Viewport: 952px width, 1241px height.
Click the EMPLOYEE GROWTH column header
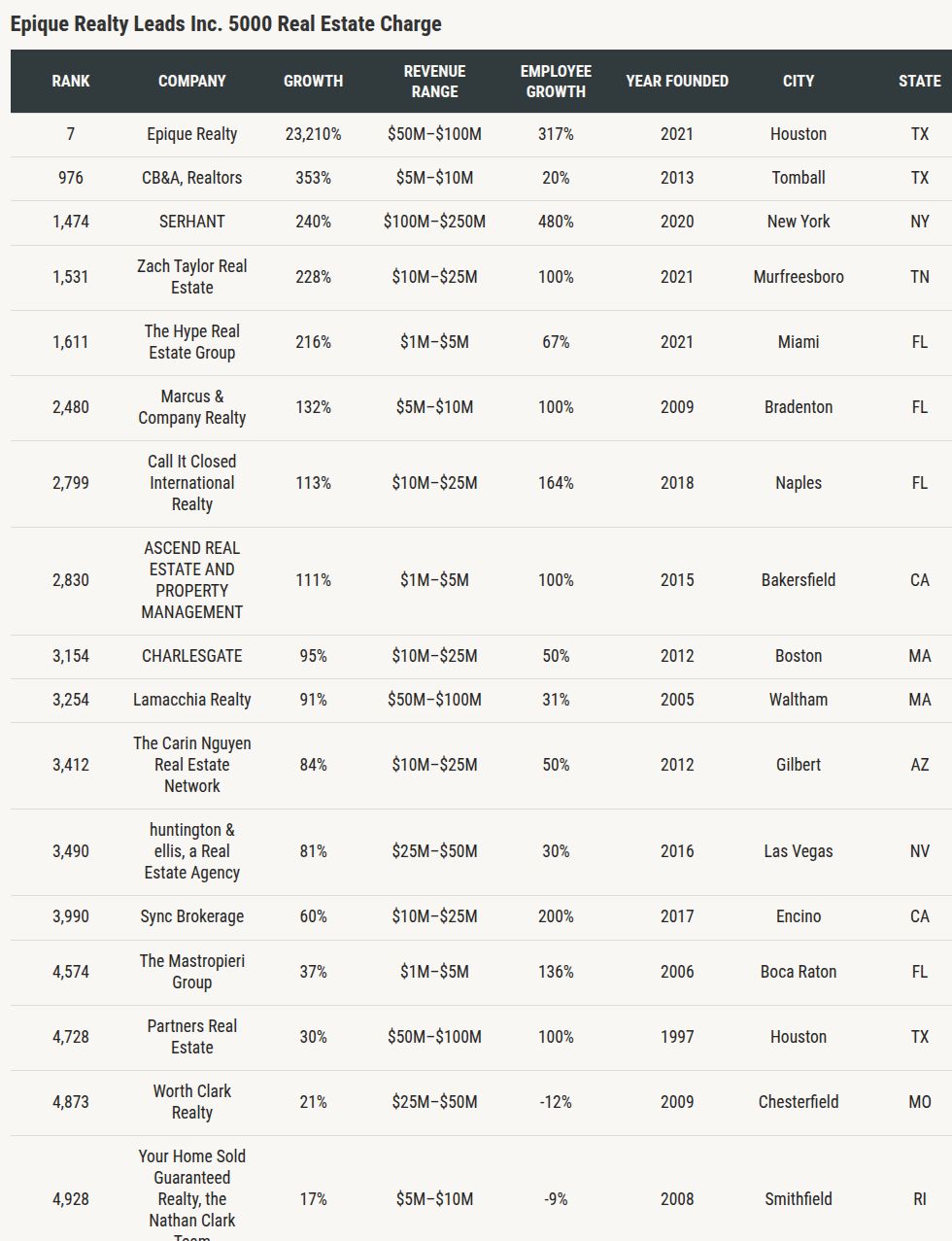click(556, 82)
